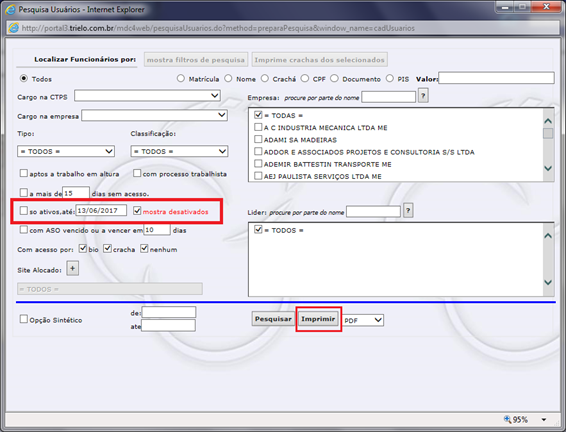Select the Crachá radio button
566x432 pixels.
[265, 78]
